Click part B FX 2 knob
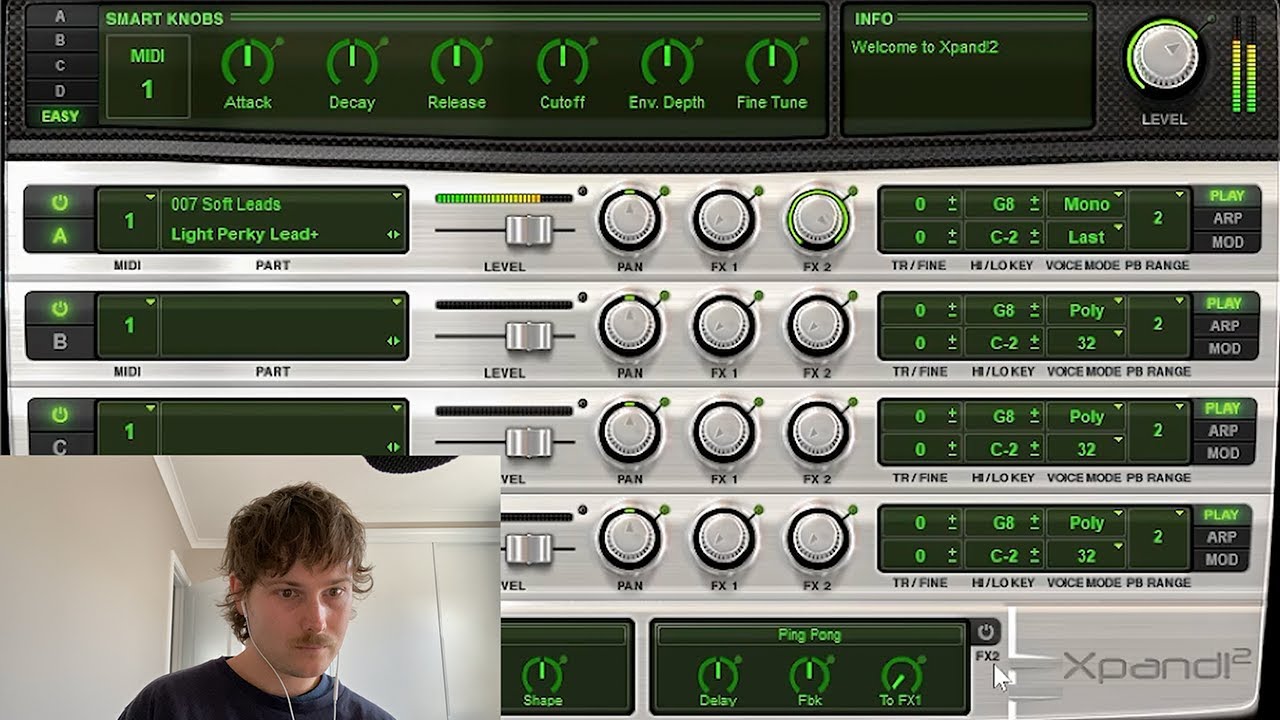This screenshot has height=720, width=1280. [x=818, y=326]
